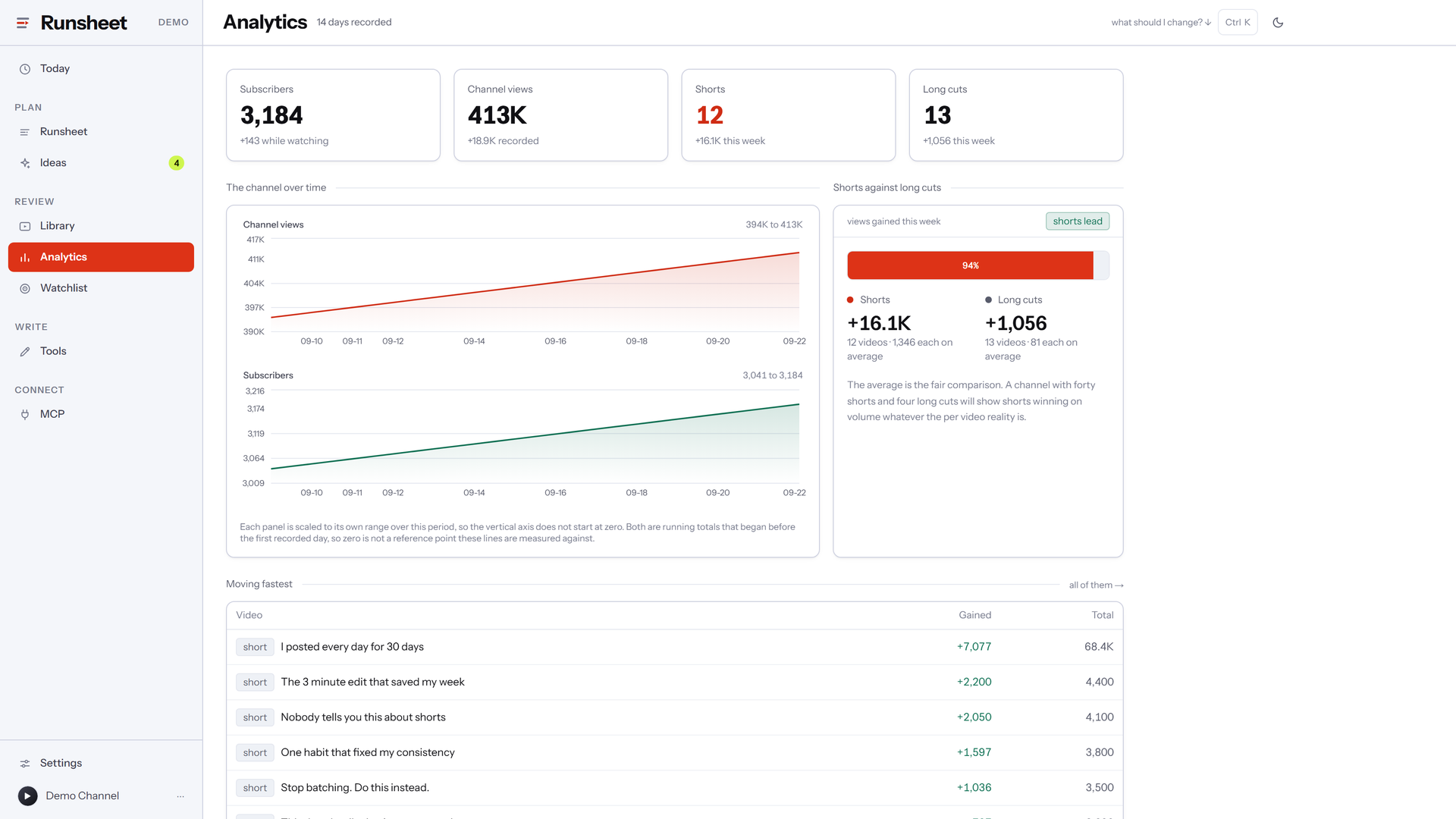The height and width of the screenshot is (819, 1456).
Task: Open Tools pencil icon
Action: (25, 352)
